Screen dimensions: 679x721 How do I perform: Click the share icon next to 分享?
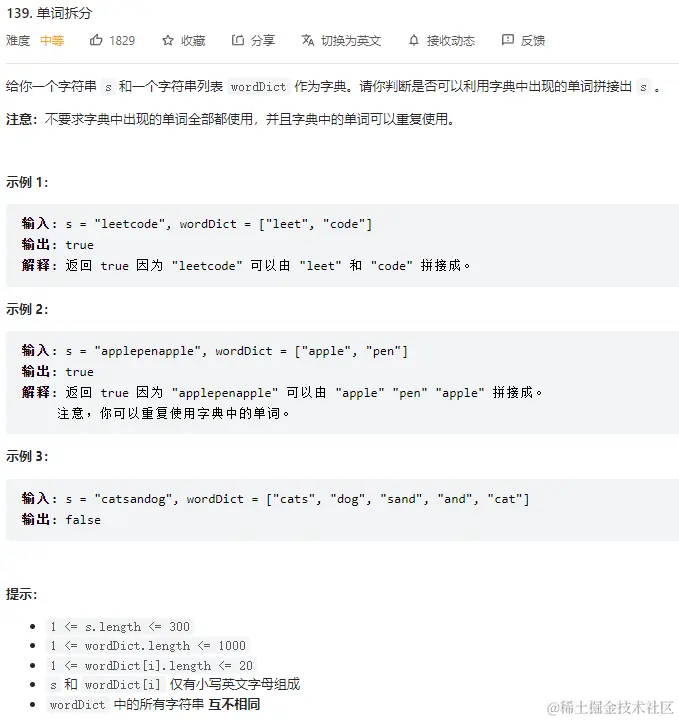coord(238,40)
